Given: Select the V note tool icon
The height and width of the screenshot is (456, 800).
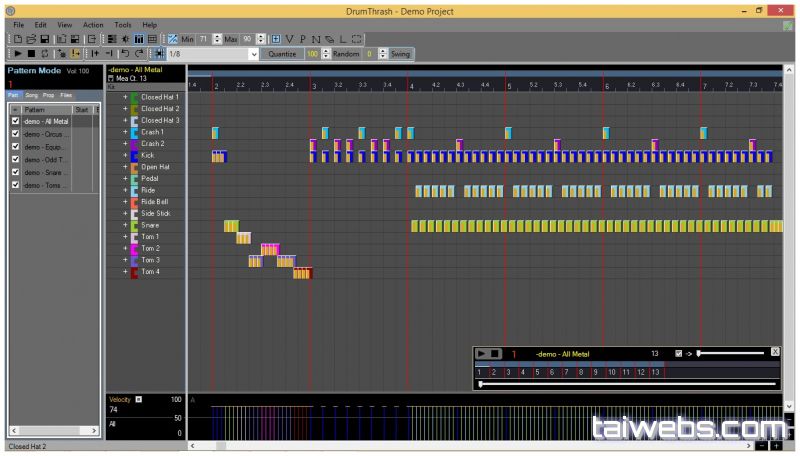Looking at the screenshot, I should pyautogui.click(x=289, y=38).
